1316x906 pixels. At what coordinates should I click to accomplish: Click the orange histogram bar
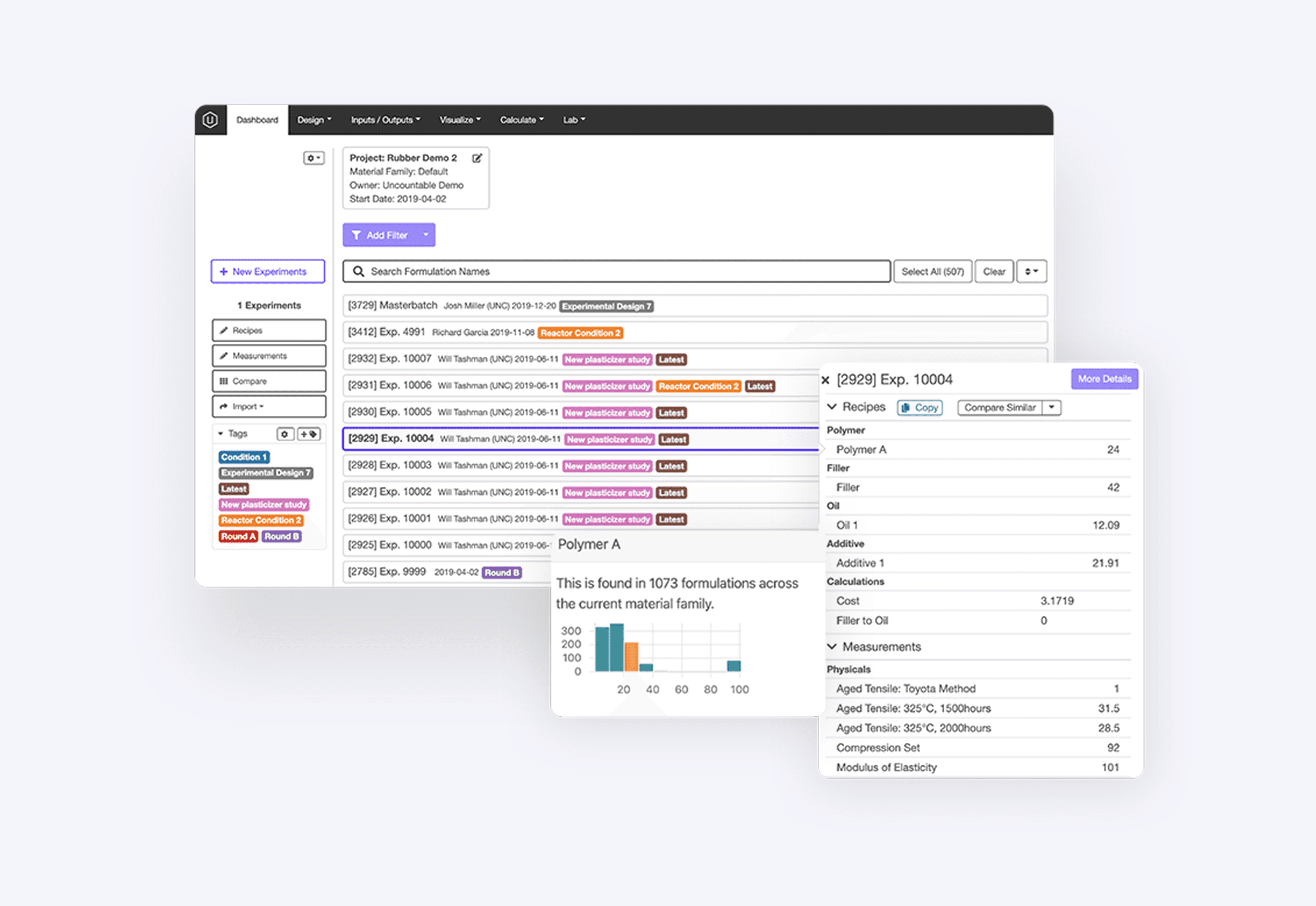tap(631, 657)
